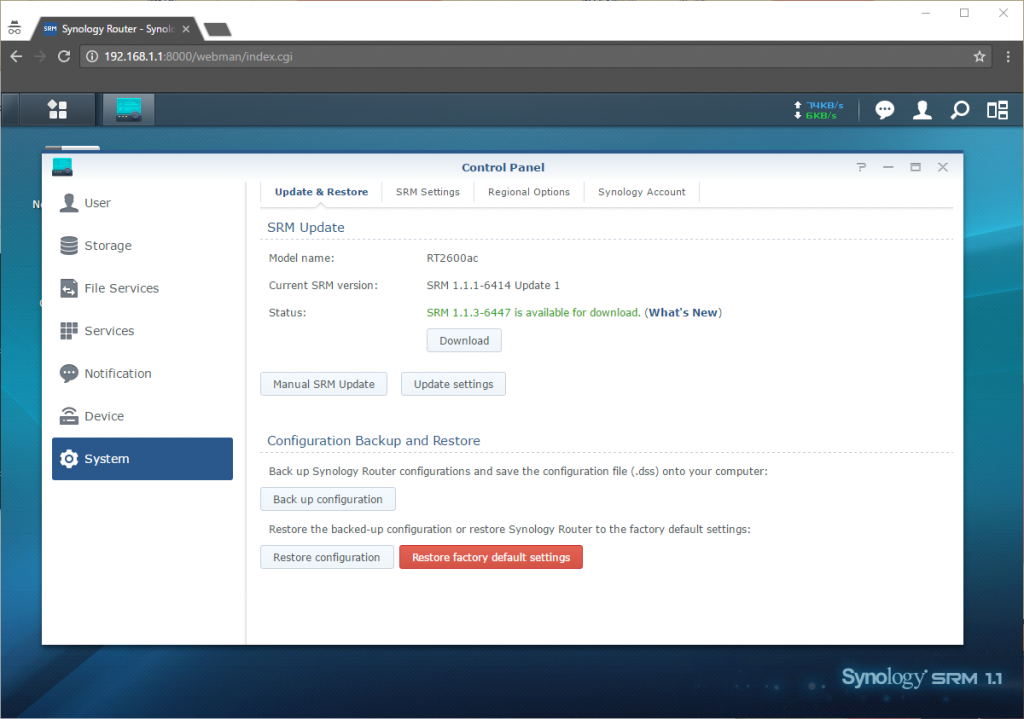
Task: Click the Control Panel help question mark
Action: (861, 167)
